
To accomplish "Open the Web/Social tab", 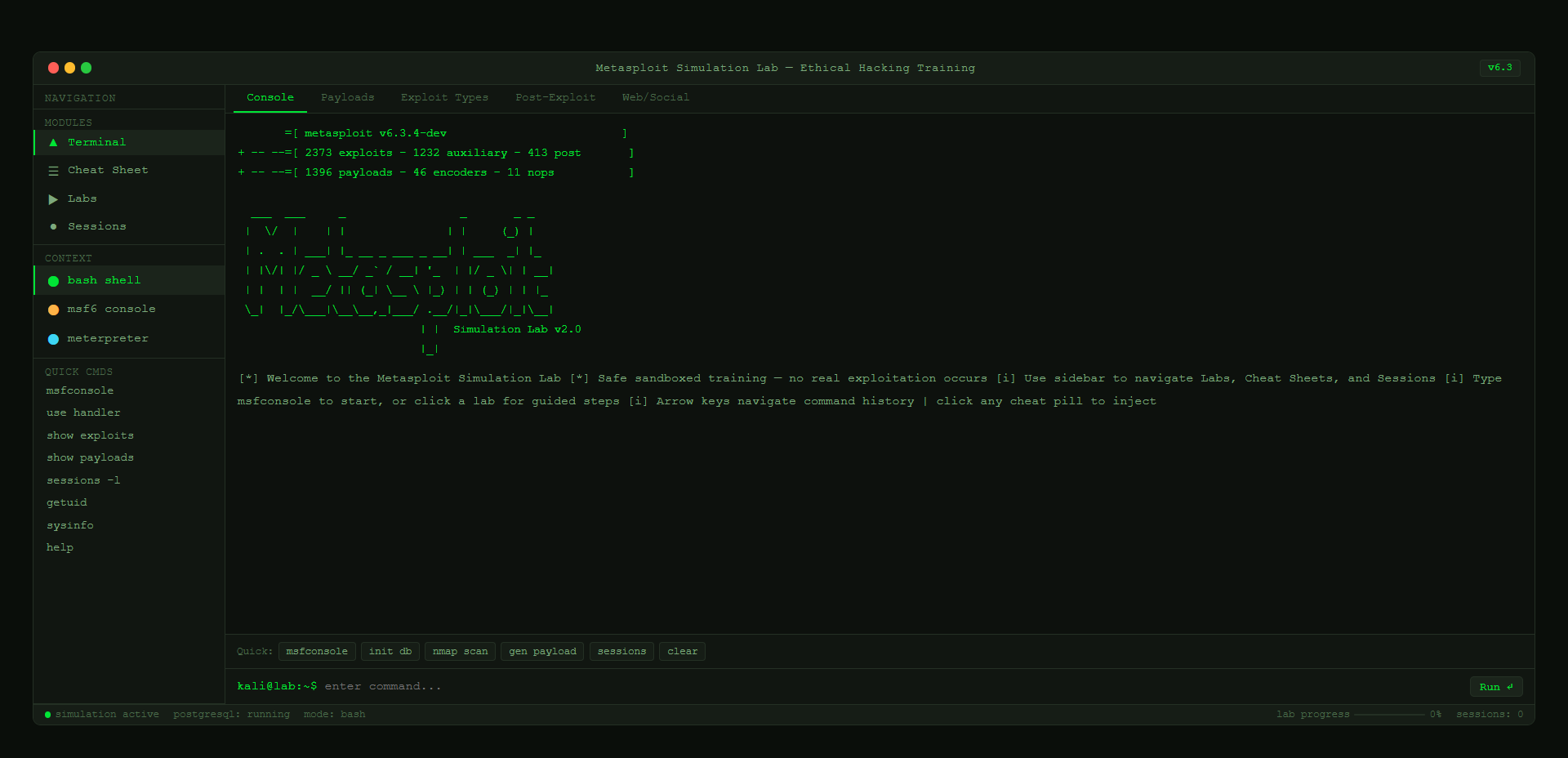I will (x=655, y=97).
